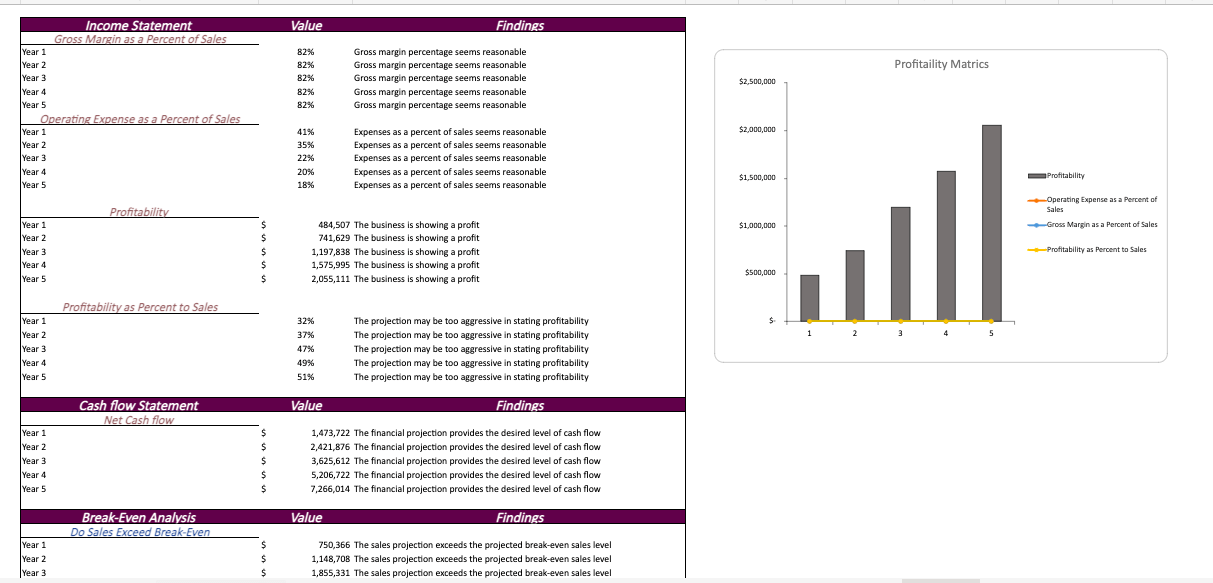Select the Cash flow Statement header cell
The height and width of the screenshot is (583, 1213).
pyautogui.click(x=139, y=405)
